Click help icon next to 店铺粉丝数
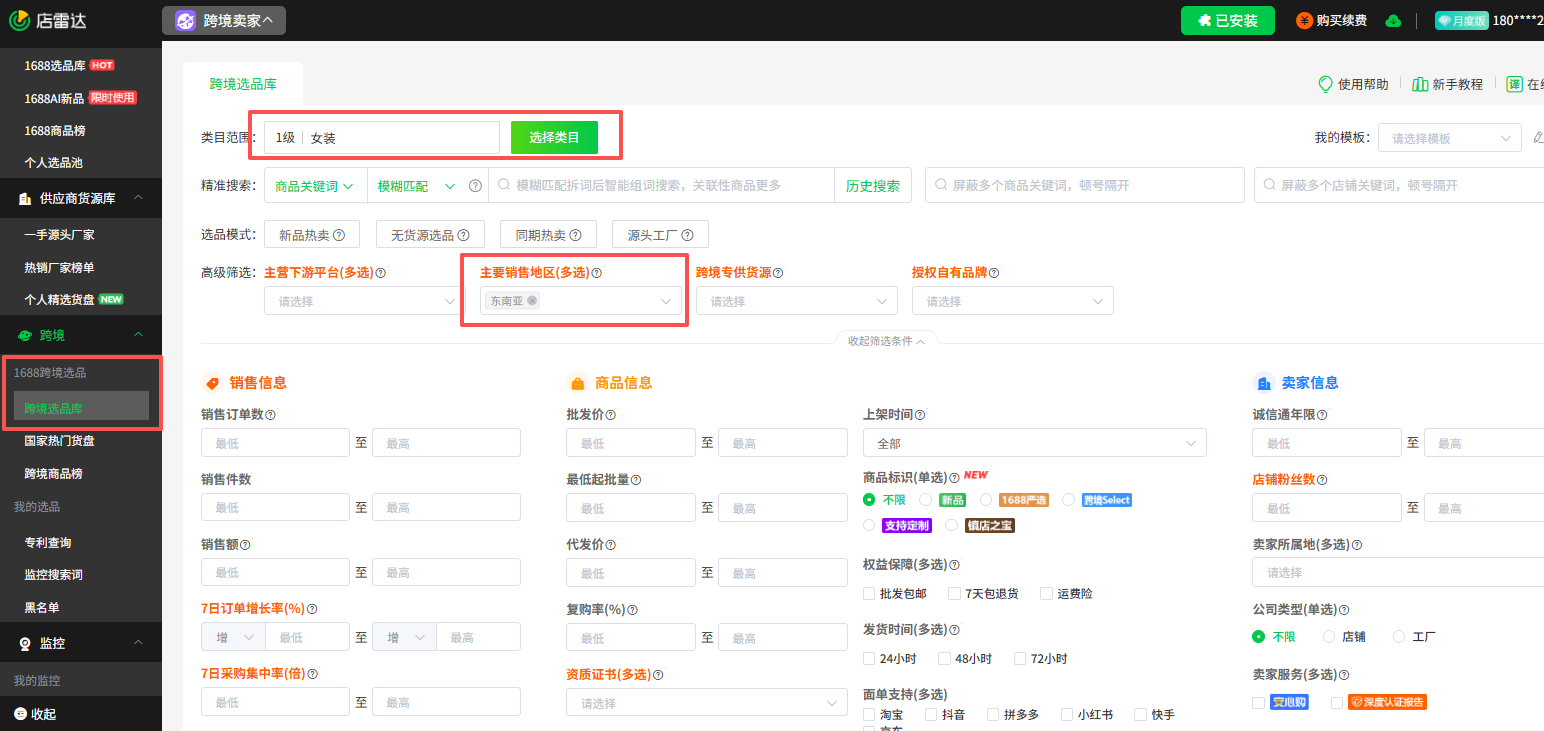Image resolution: width=1544 pixels, height=731 pixels. point(1322,479)
